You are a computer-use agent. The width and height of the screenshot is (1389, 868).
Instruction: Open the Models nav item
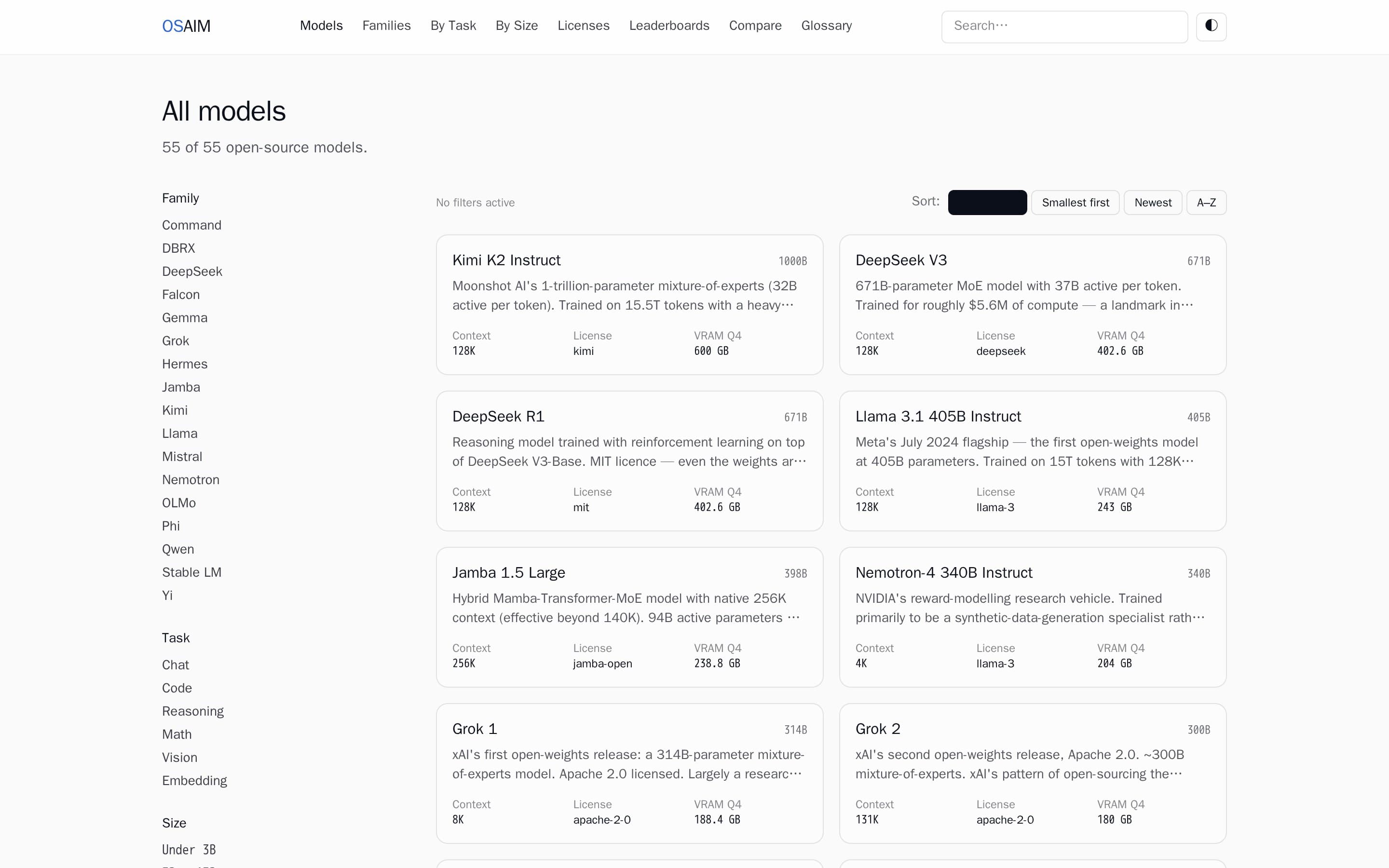point(321,26)
